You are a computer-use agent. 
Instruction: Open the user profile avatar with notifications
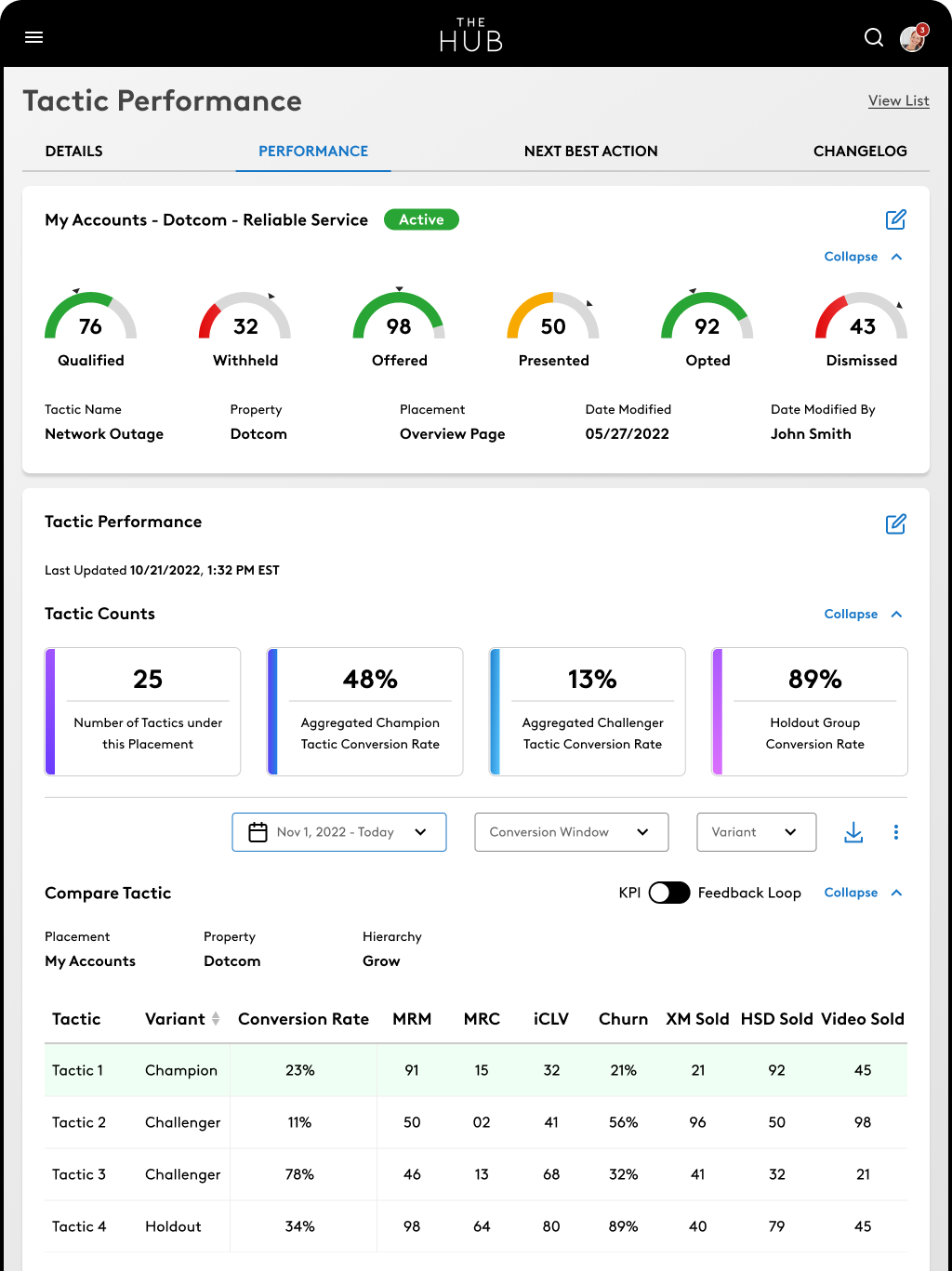point(912,39)
